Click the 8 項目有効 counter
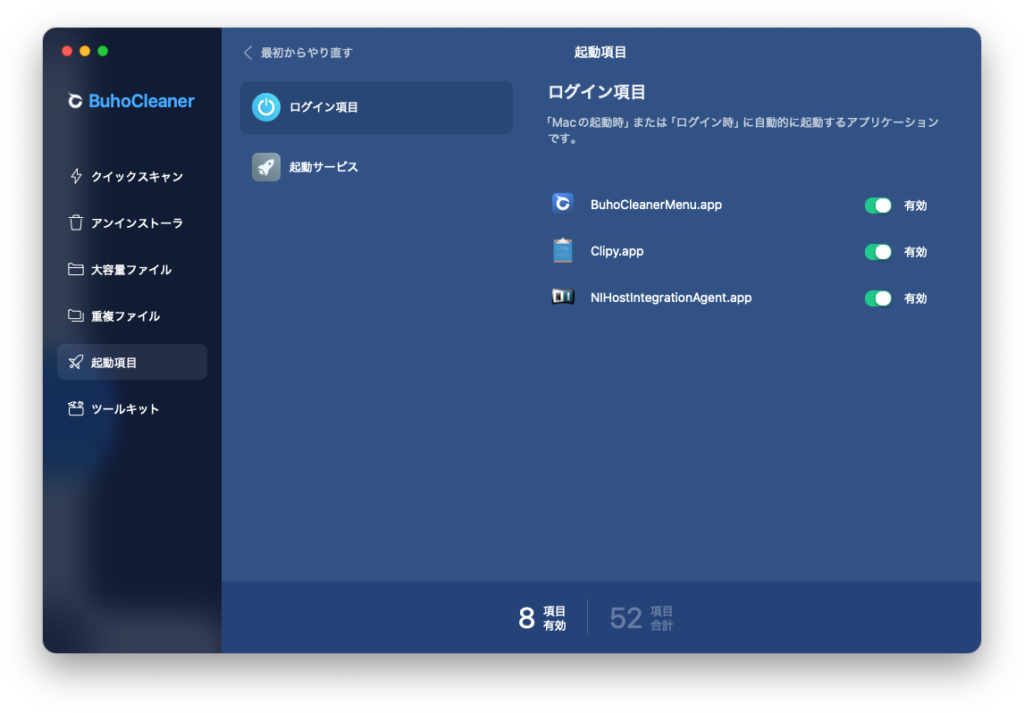The height and width of the screenshot is (713, 1024). coord(542,618)
